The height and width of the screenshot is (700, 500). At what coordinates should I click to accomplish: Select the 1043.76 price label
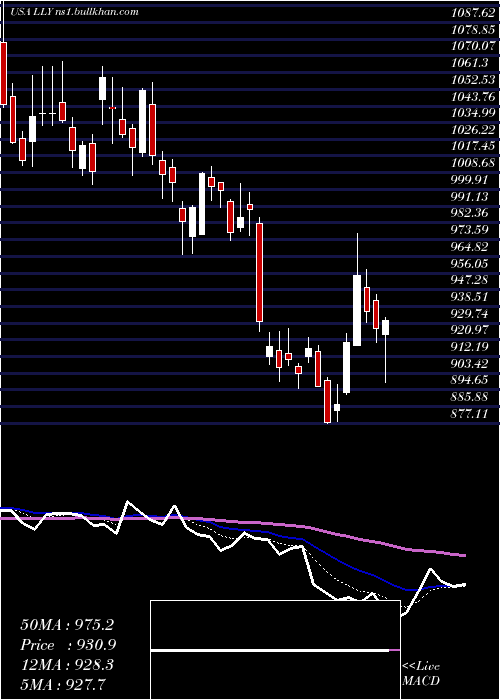(475, 97)
